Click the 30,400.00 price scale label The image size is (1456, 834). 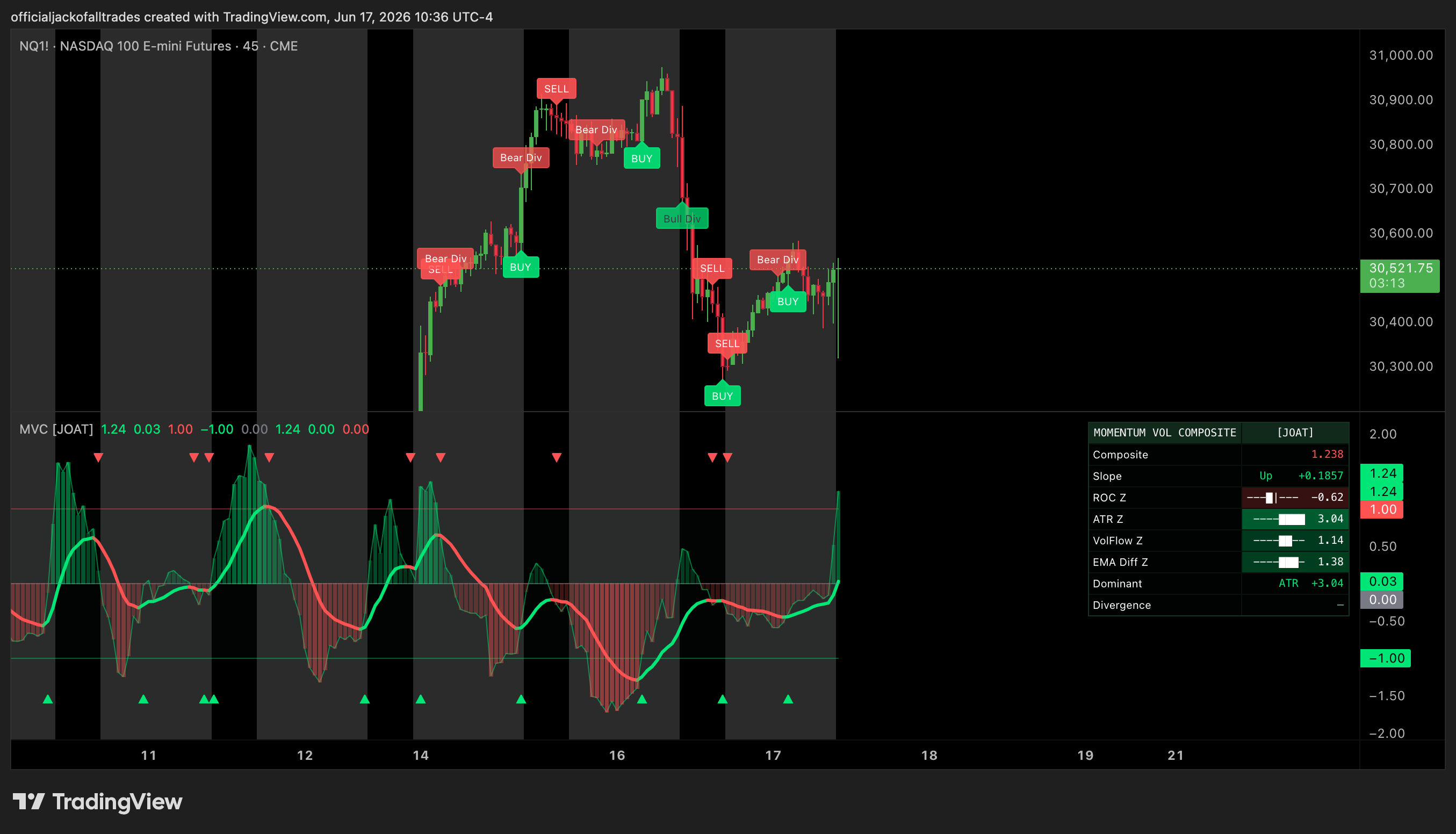[1401, 321]
